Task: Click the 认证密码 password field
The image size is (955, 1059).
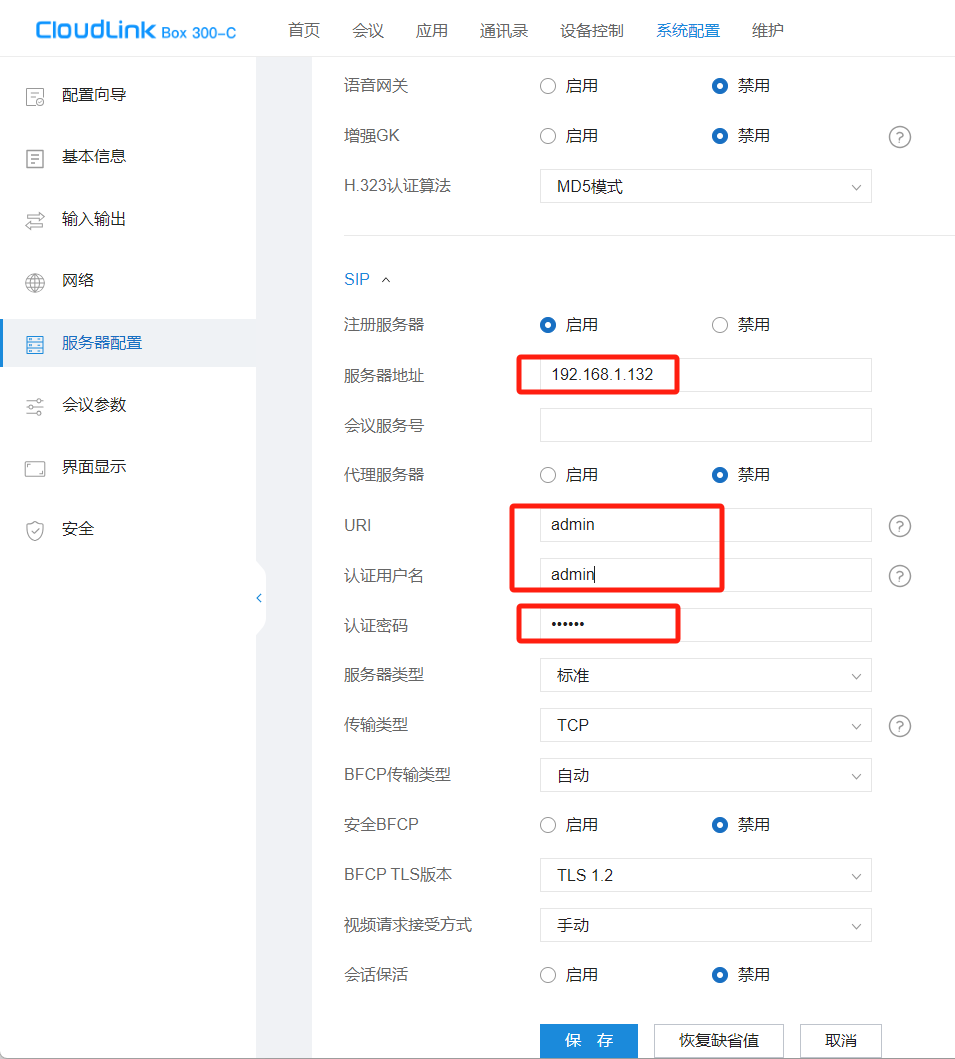Action: [x=706, y=625]
